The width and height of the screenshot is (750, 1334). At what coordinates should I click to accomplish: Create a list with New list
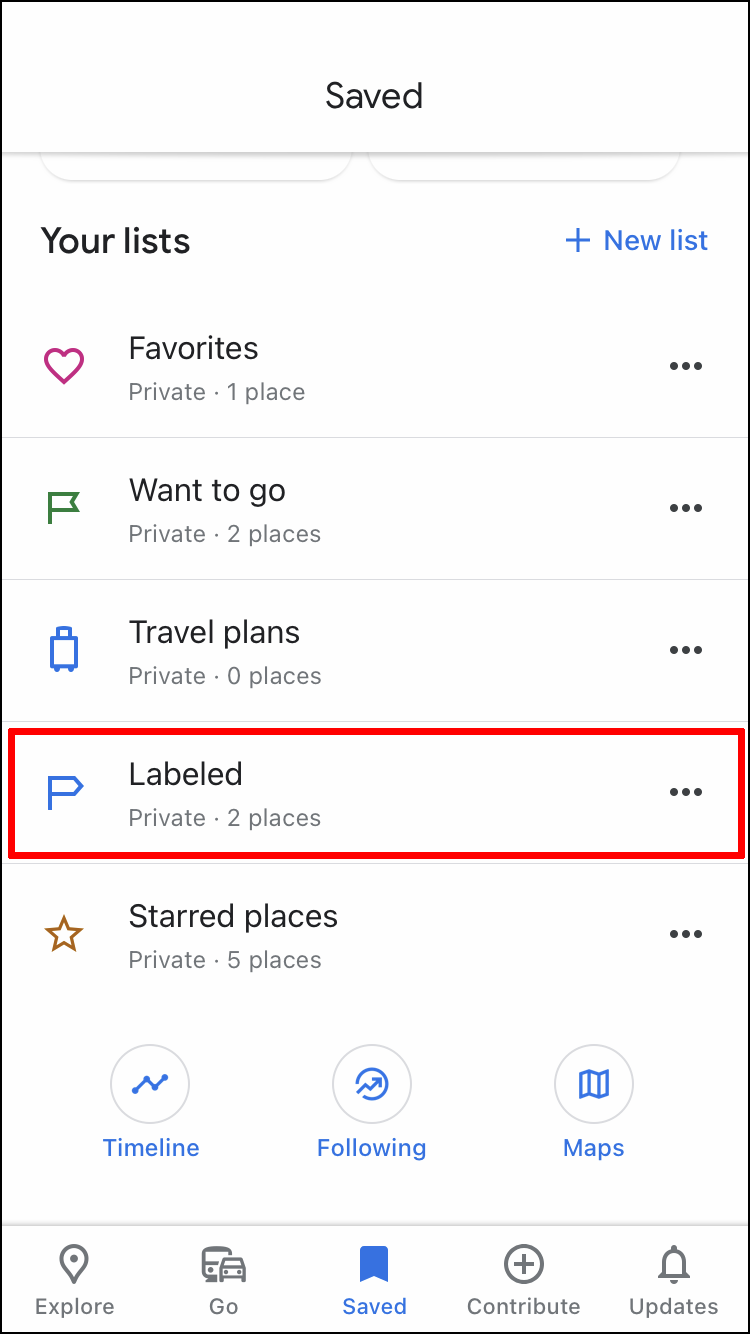[x=637, y=240]
